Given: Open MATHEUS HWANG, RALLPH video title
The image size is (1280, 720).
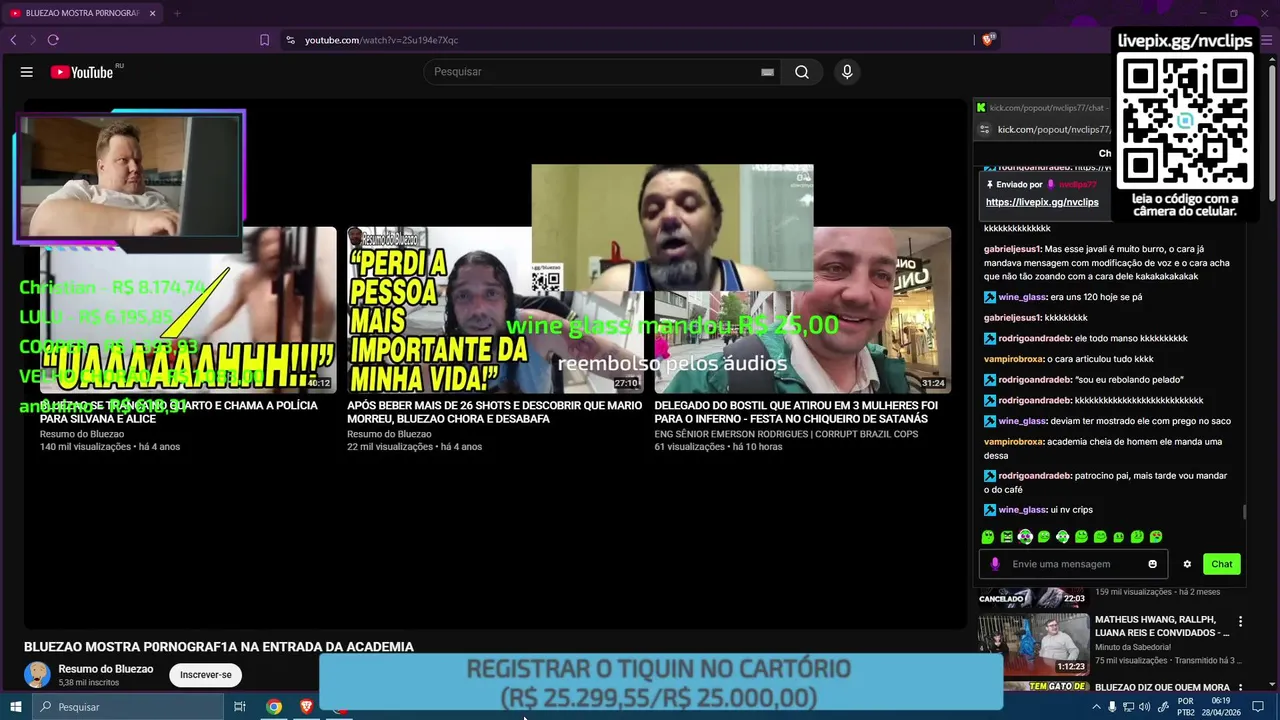Looking at the screenshot, I should point(1162,626).
